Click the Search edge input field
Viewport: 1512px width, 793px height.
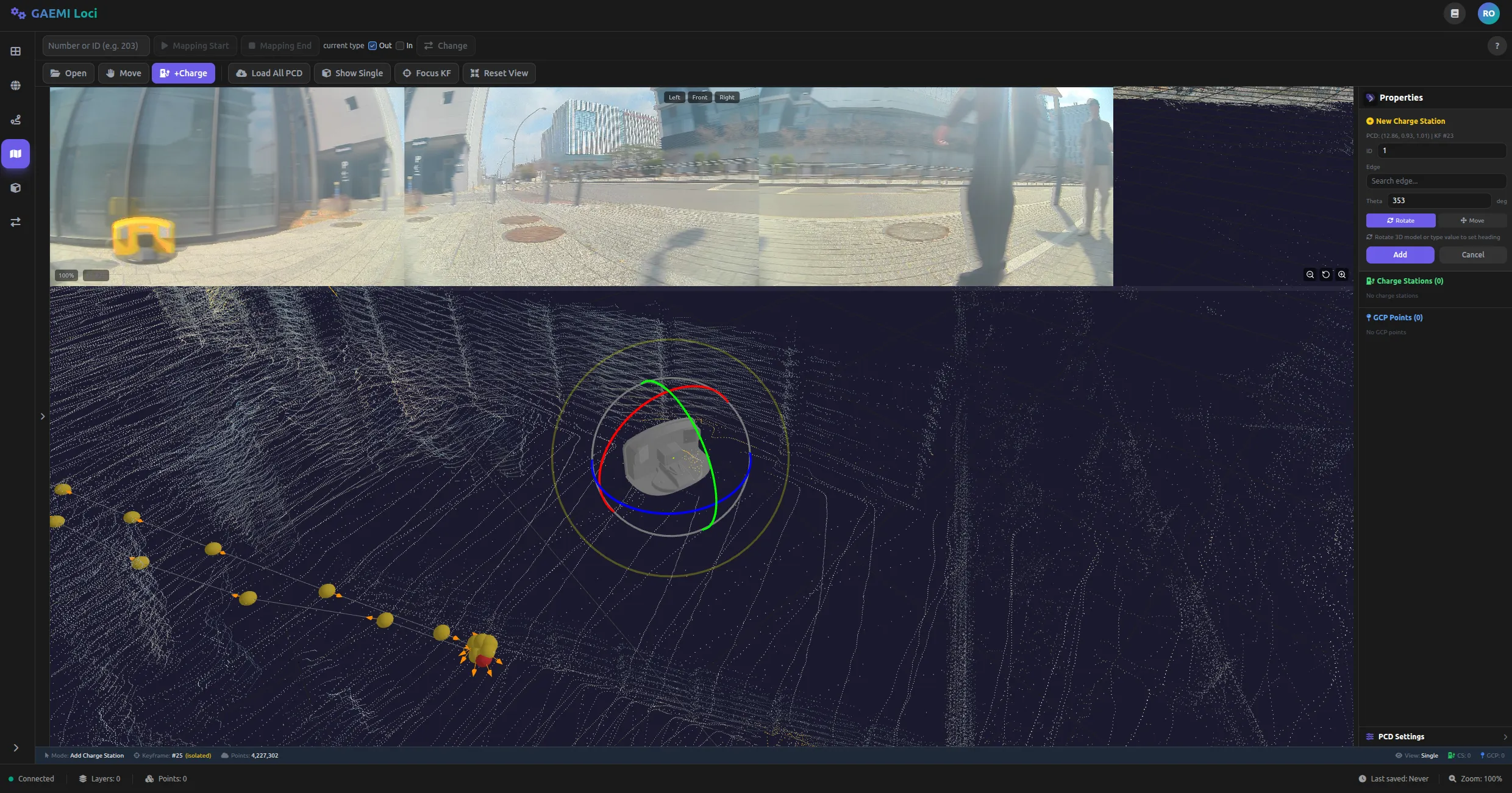[1435, 181]
